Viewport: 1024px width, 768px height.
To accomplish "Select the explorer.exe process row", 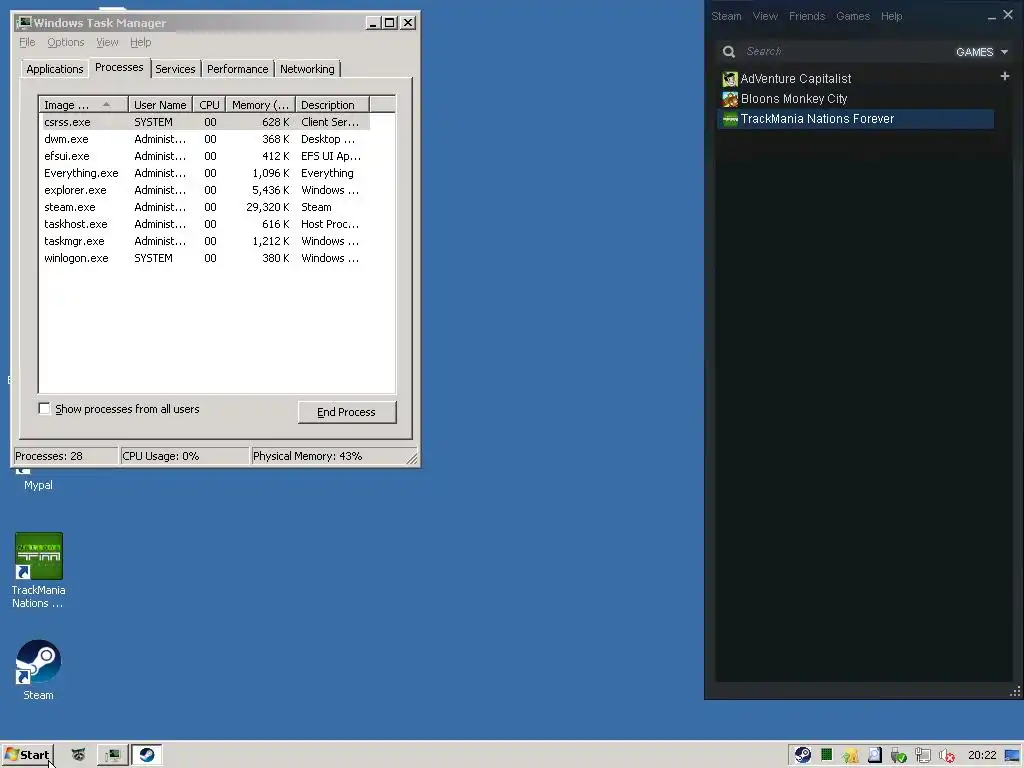I will (x=205, y=190).
